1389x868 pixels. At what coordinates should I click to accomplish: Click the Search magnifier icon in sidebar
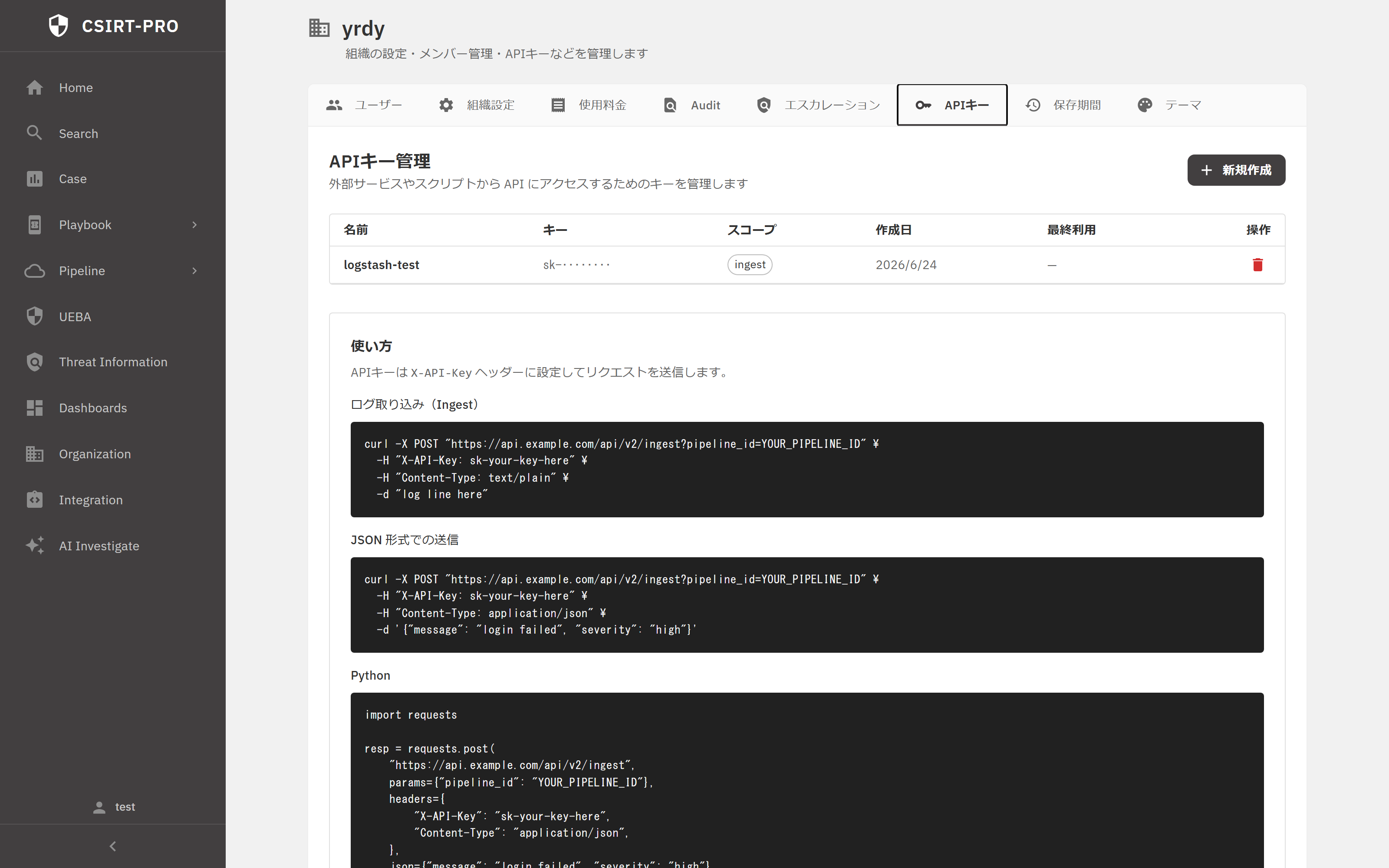point(34,133)
